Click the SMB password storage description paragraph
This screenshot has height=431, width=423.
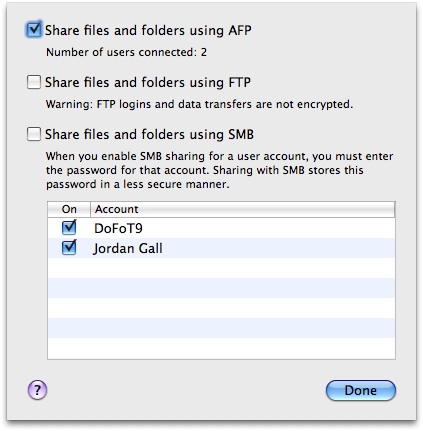coord(219,170)
